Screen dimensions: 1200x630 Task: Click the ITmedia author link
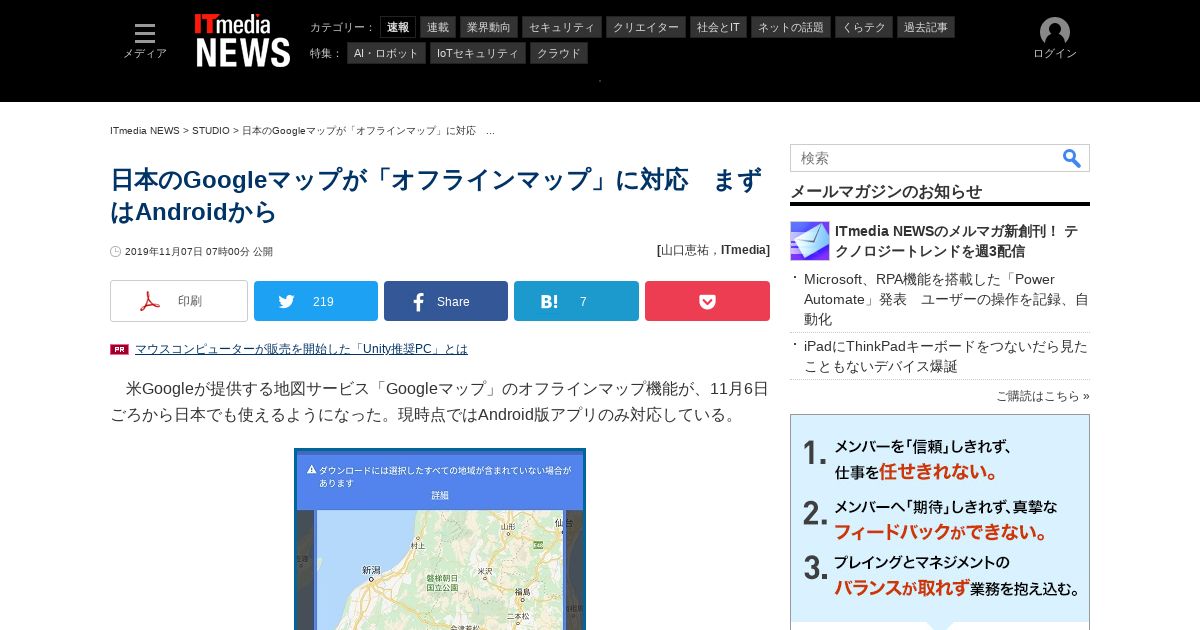(x=743, y=250)
